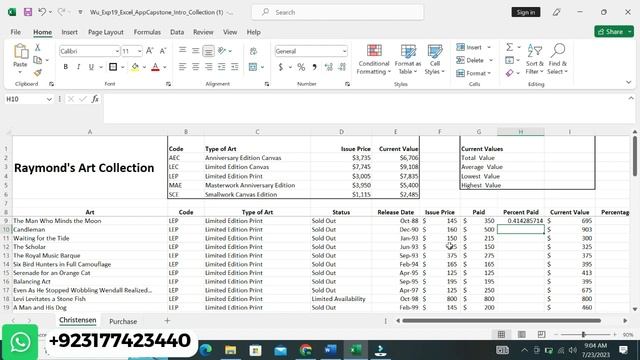
Task: Click Align Left icon
Action: tap(182, 67)
